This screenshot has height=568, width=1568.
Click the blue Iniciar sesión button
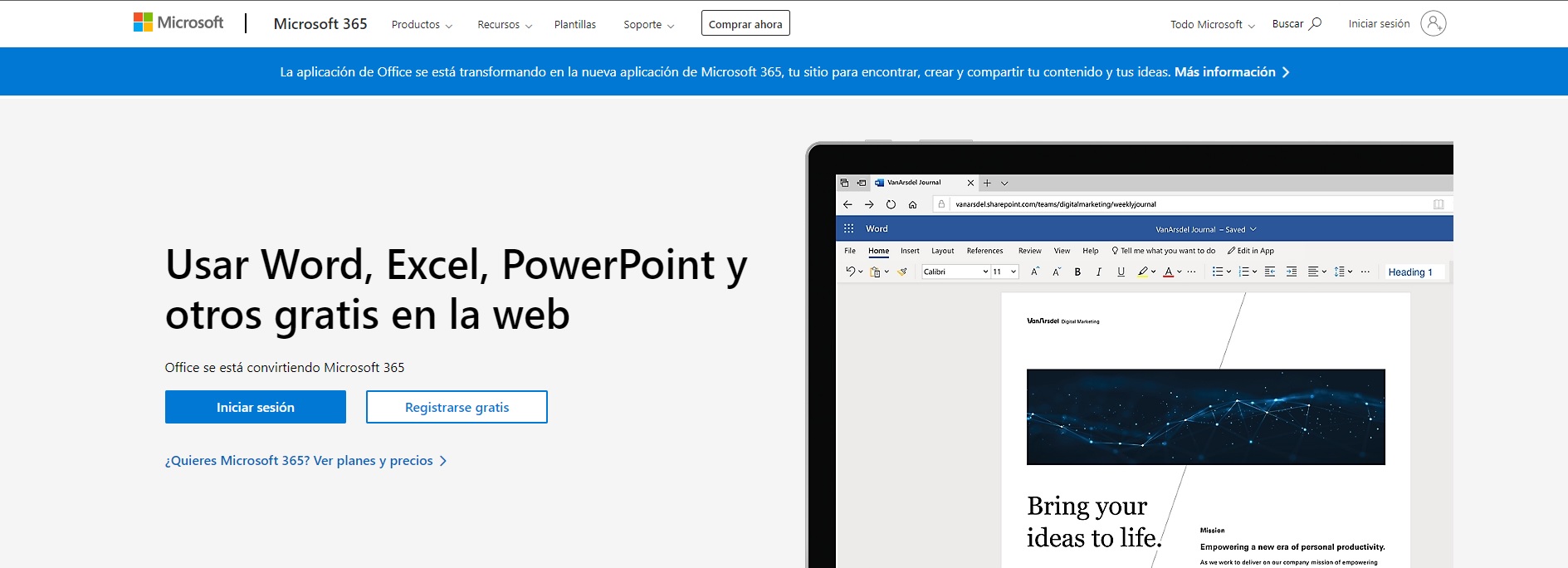(x=256, y=407)
